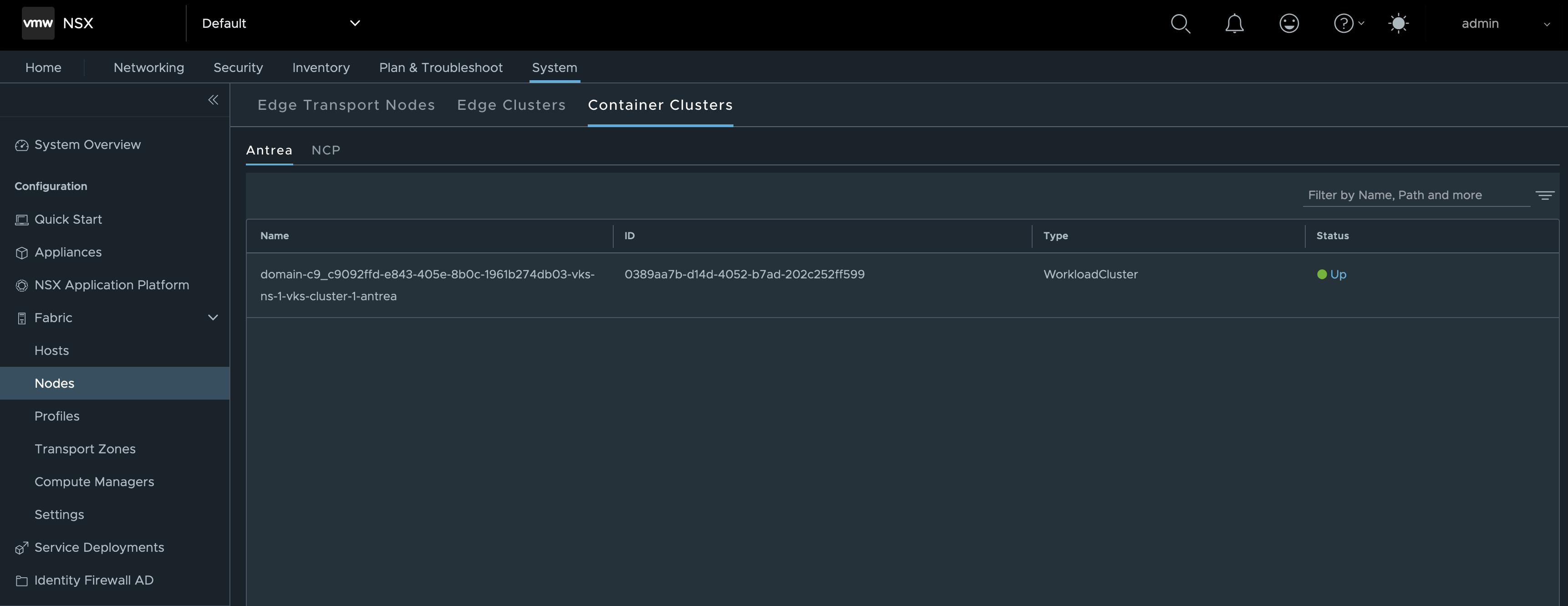Click the filter lines icon
The image size is (1568, 606).
pyautogui.click(x=1544, y=195)
